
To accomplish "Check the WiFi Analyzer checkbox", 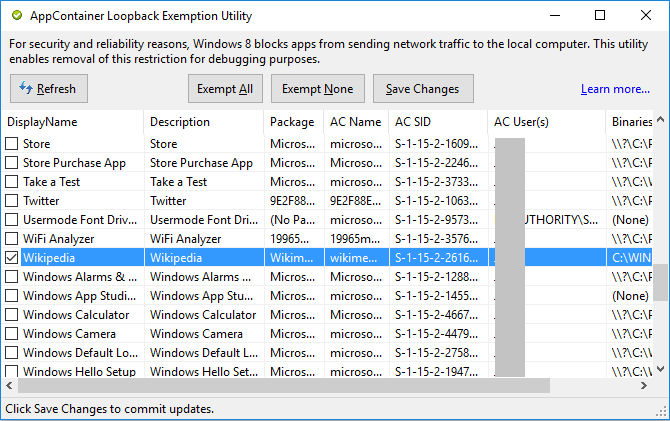I will coord(12,239).
